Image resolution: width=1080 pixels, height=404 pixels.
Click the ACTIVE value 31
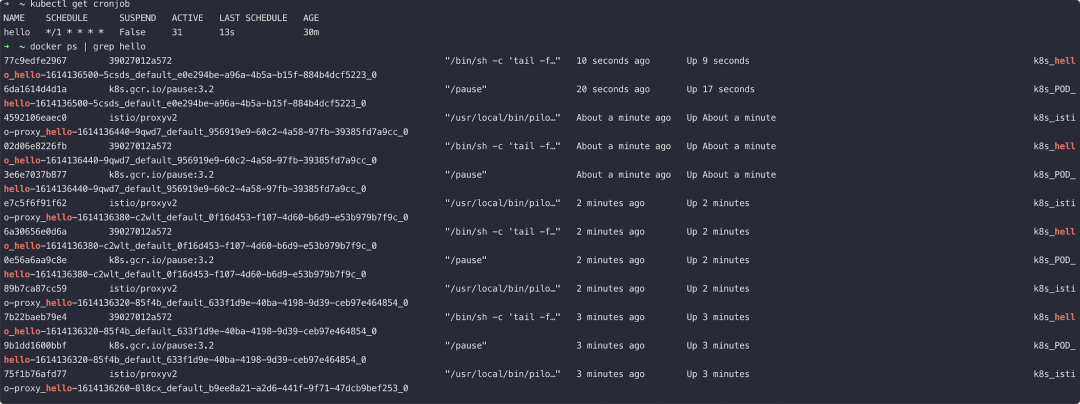(x=177, y=32)
